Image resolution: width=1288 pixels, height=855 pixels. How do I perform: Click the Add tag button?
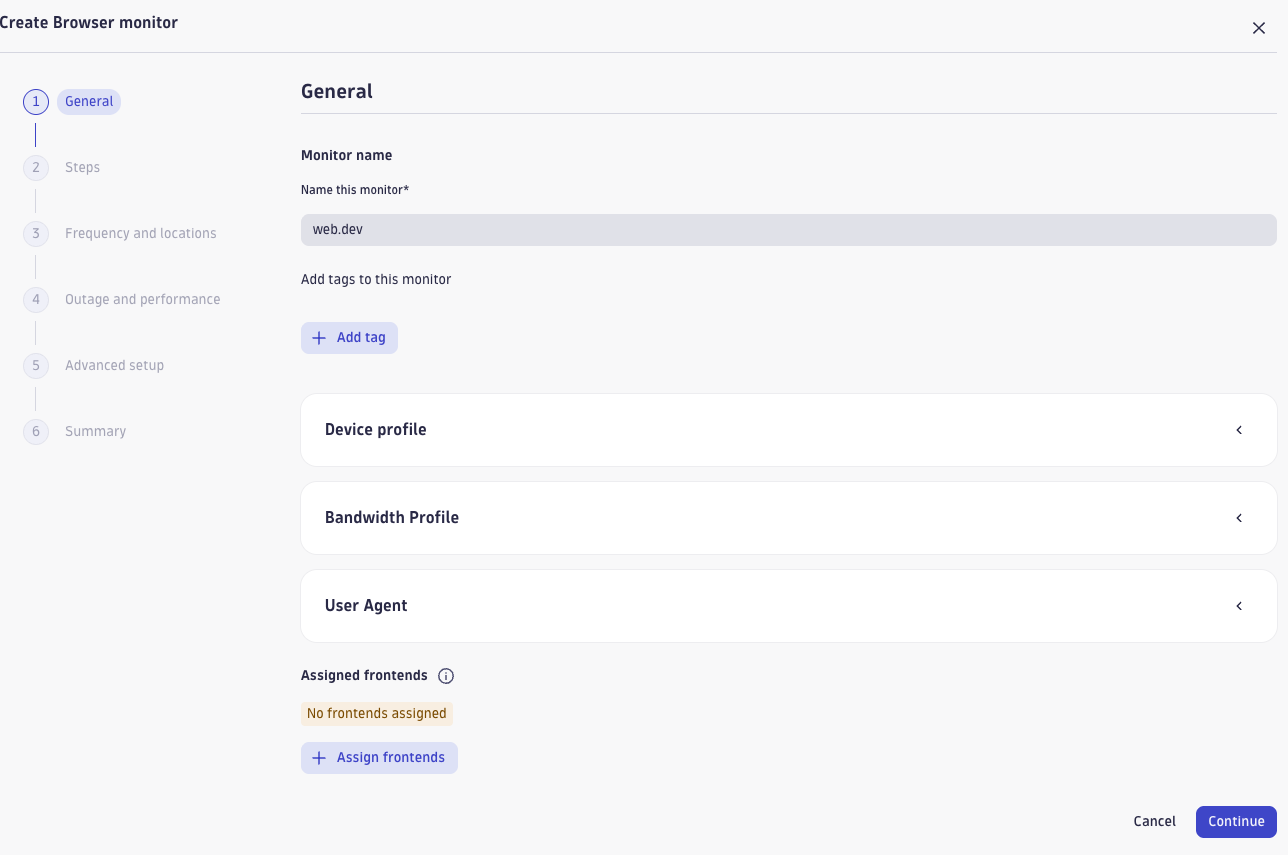pyautogui.click(x=349, y=337)
